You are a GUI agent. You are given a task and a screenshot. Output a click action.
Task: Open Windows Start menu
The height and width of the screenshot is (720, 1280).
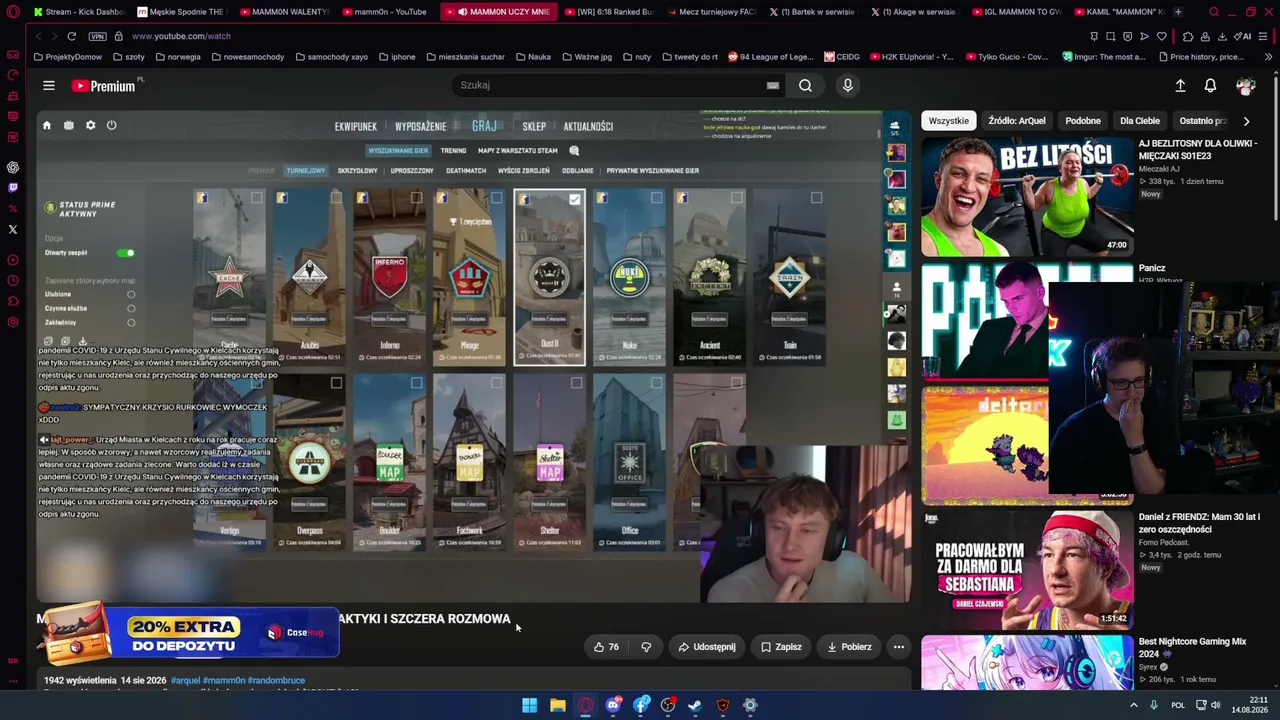(529, 705)
